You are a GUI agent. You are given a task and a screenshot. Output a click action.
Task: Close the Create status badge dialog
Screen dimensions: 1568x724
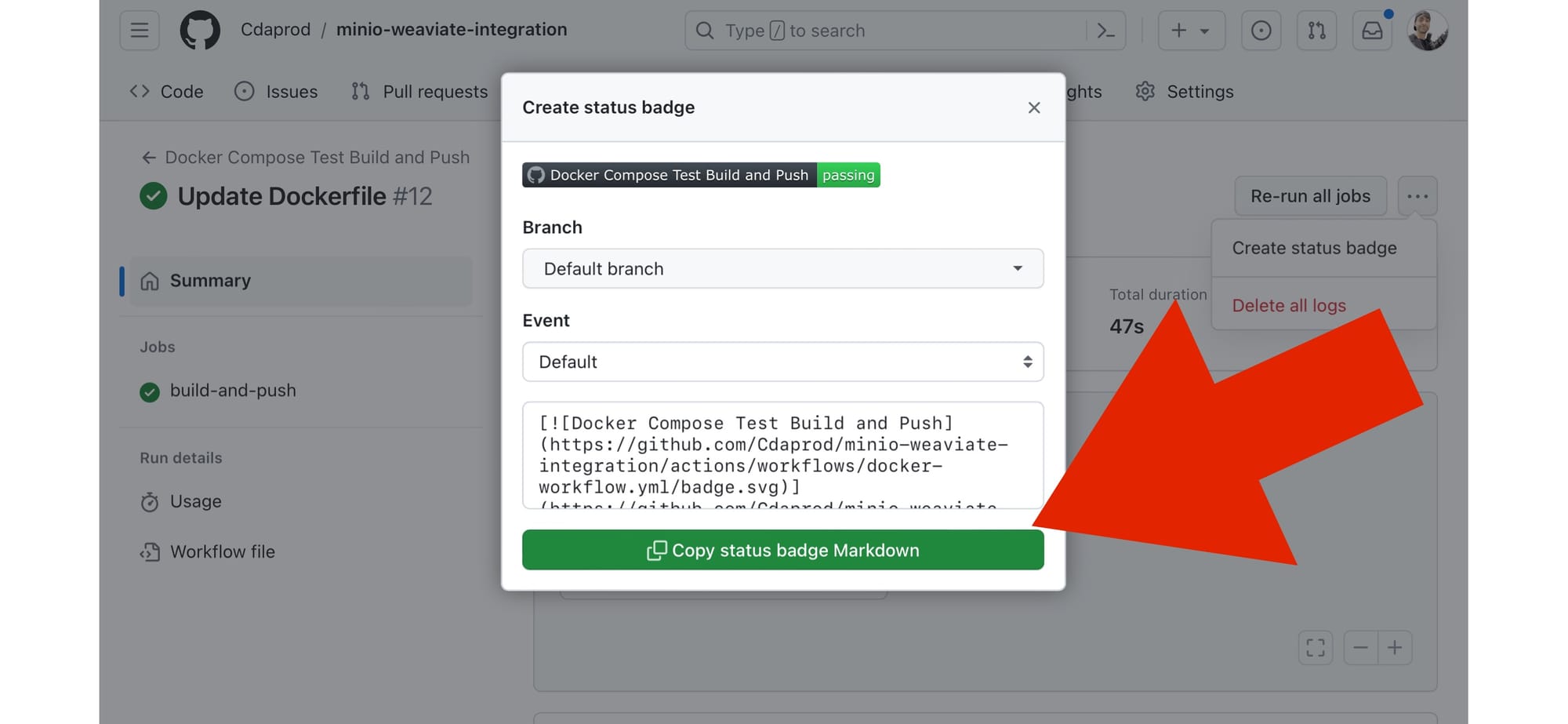click(1033, 107)
